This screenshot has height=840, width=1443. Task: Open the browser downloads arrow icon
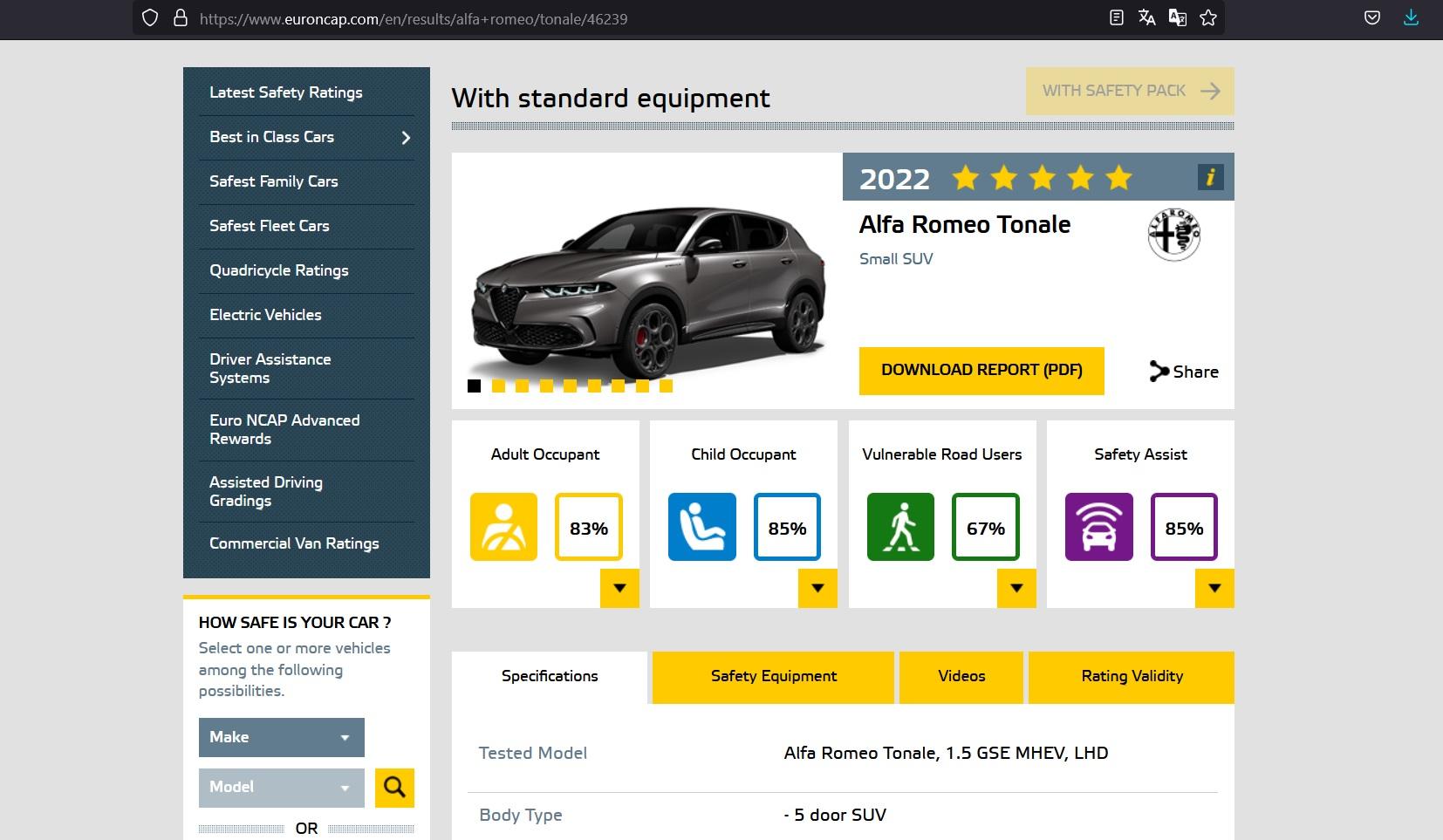pos(1411,17)
